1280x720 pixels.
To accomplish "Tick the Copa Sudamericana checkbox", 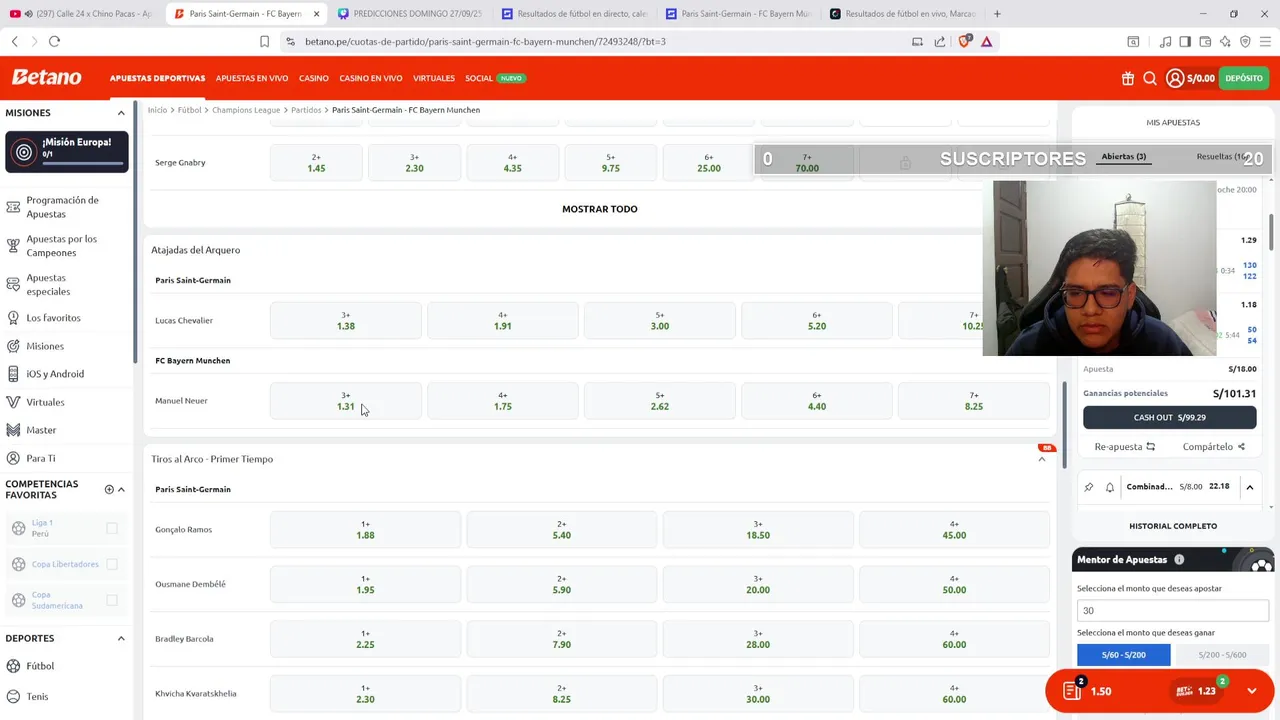I will click(x=112, y=600).
